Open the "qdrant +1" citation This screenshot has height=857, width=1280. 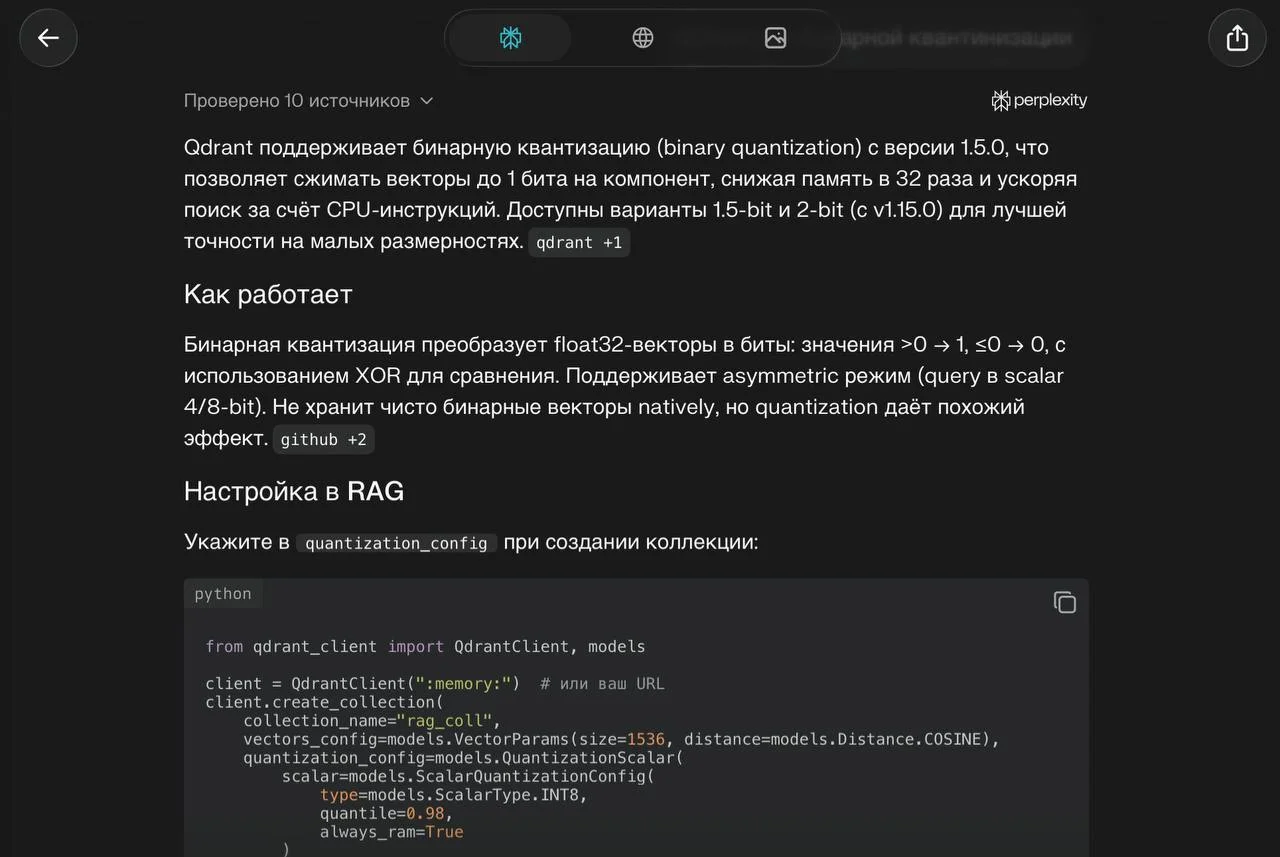pyautogui.click(x=579, y=243)
